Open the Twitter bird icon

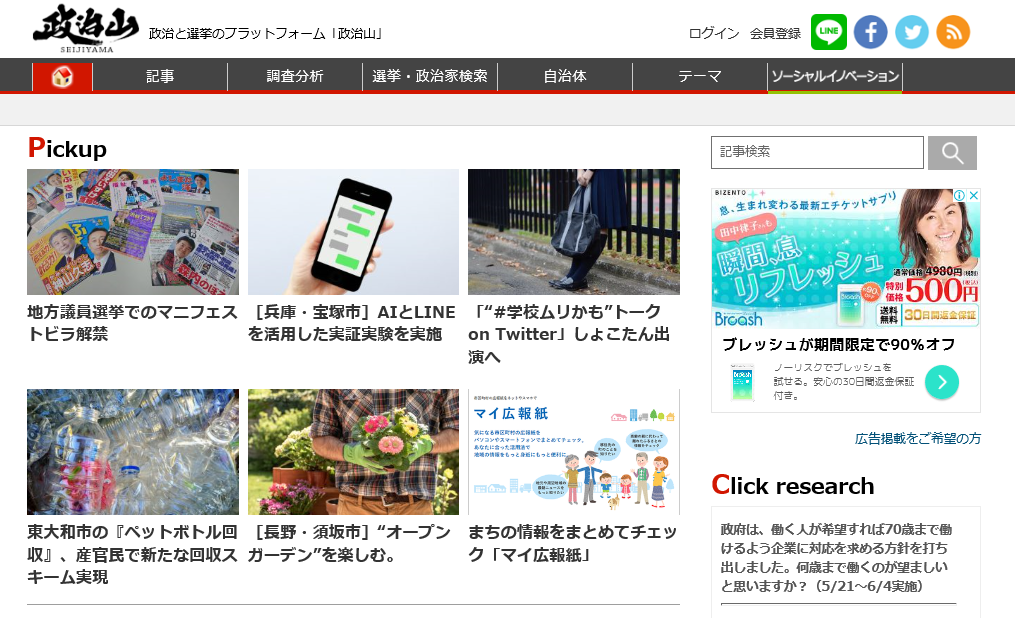click(x=911, y=32)
